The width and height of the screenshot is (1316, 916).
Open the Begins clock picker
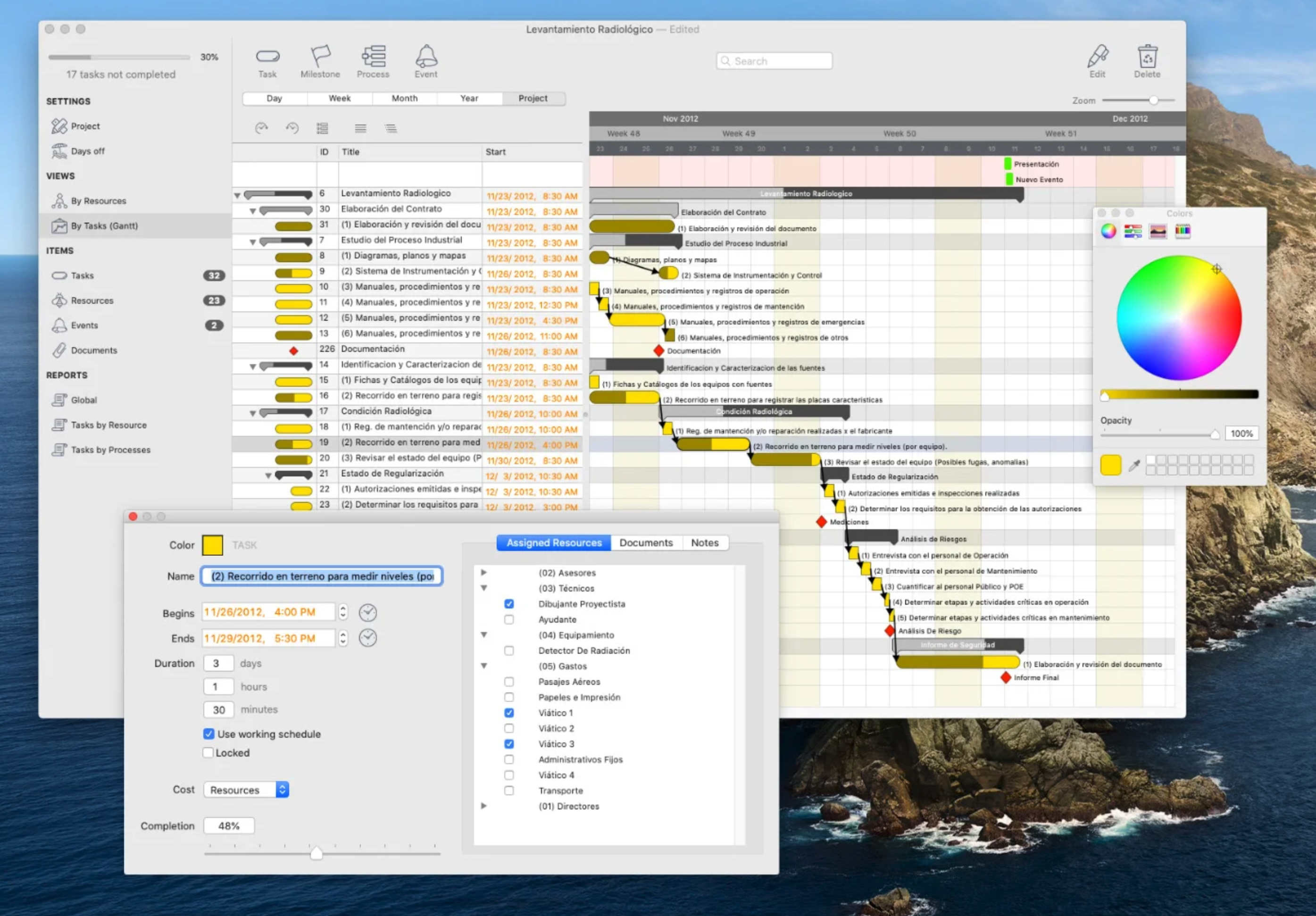coord(368,613)
